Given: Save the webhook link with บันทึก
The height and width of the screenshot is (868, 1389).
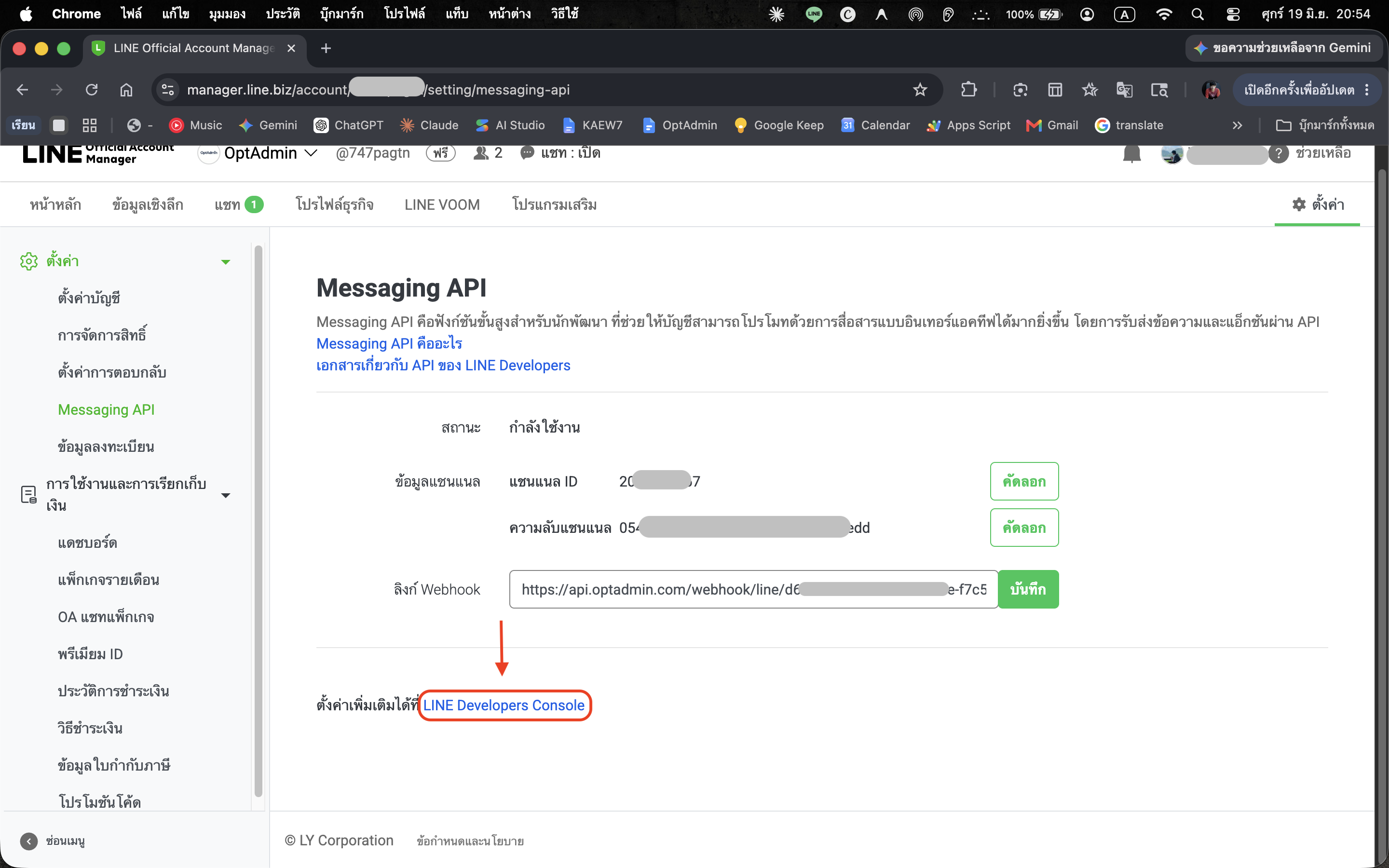Looking at the screenshot, I should tap(1028, 589).
